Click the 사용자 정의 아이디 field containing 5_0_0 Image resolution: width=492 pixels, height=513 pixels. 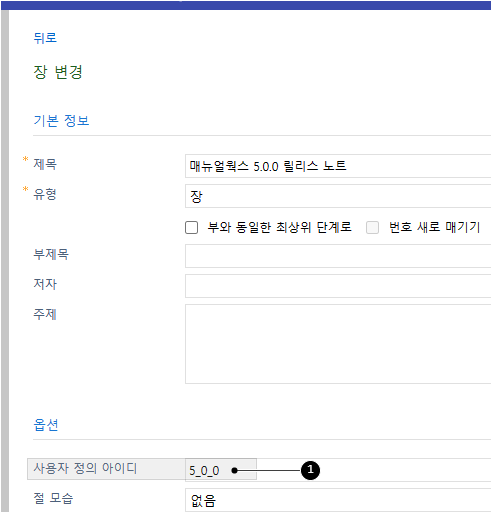coord(338,470)
